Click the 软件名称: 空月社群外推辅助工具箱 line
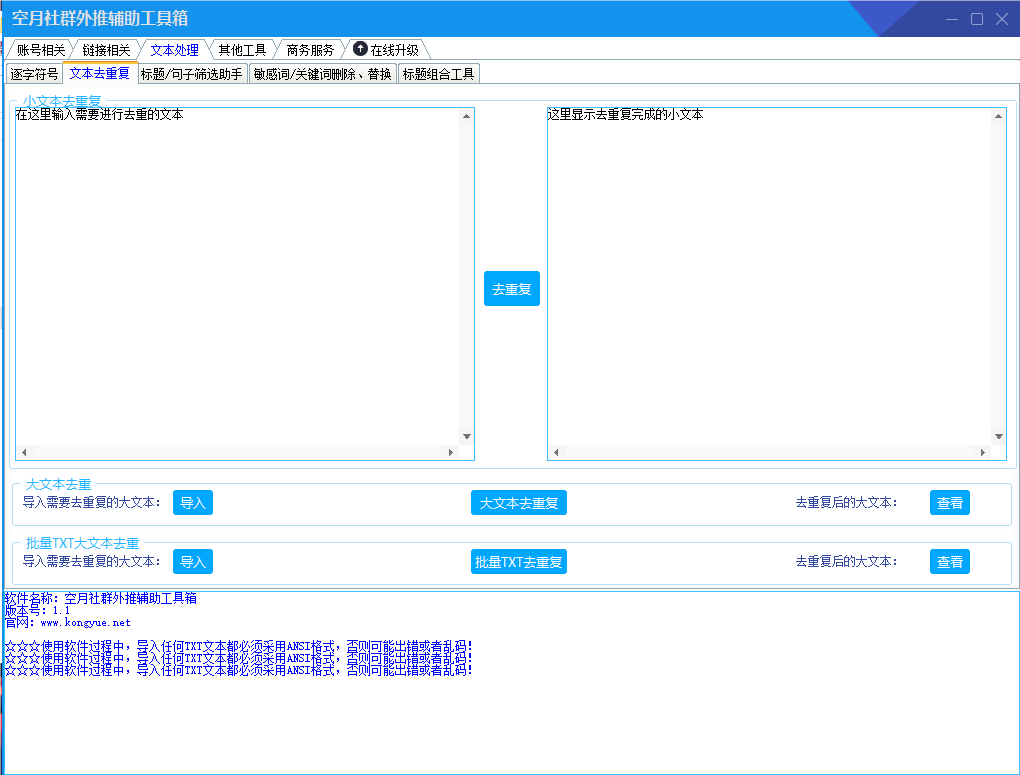This screenshot has height=775, width=1020. pos(101,598)
